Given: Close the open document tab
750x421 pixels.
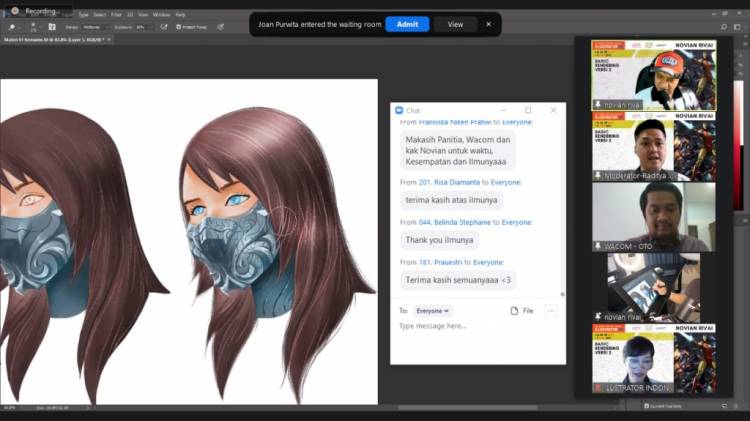Looking at the screenshot, I should point(110,40).
